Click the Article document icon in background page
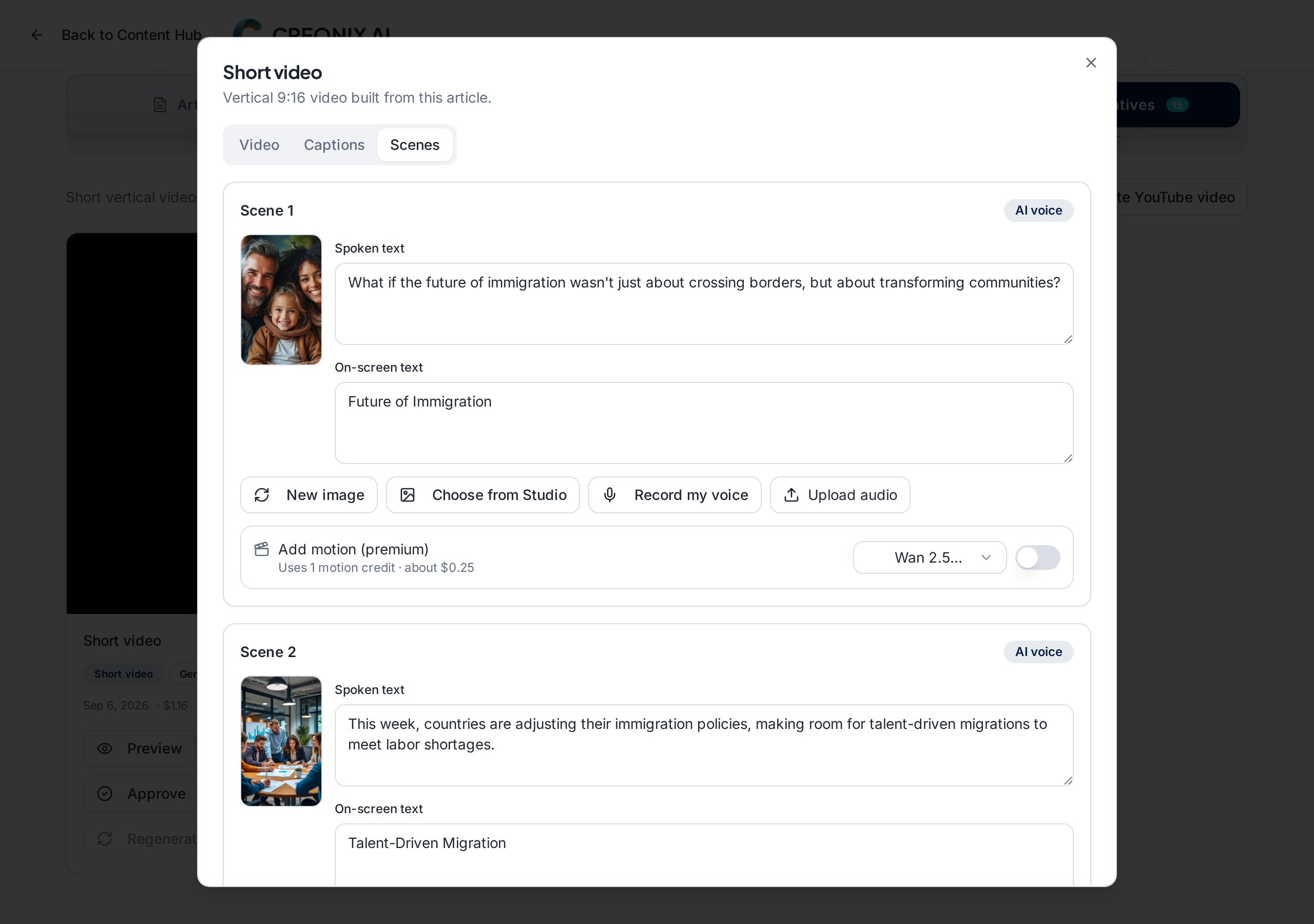The height and width of the screenshot is (924, 1314). coord(160,105)
